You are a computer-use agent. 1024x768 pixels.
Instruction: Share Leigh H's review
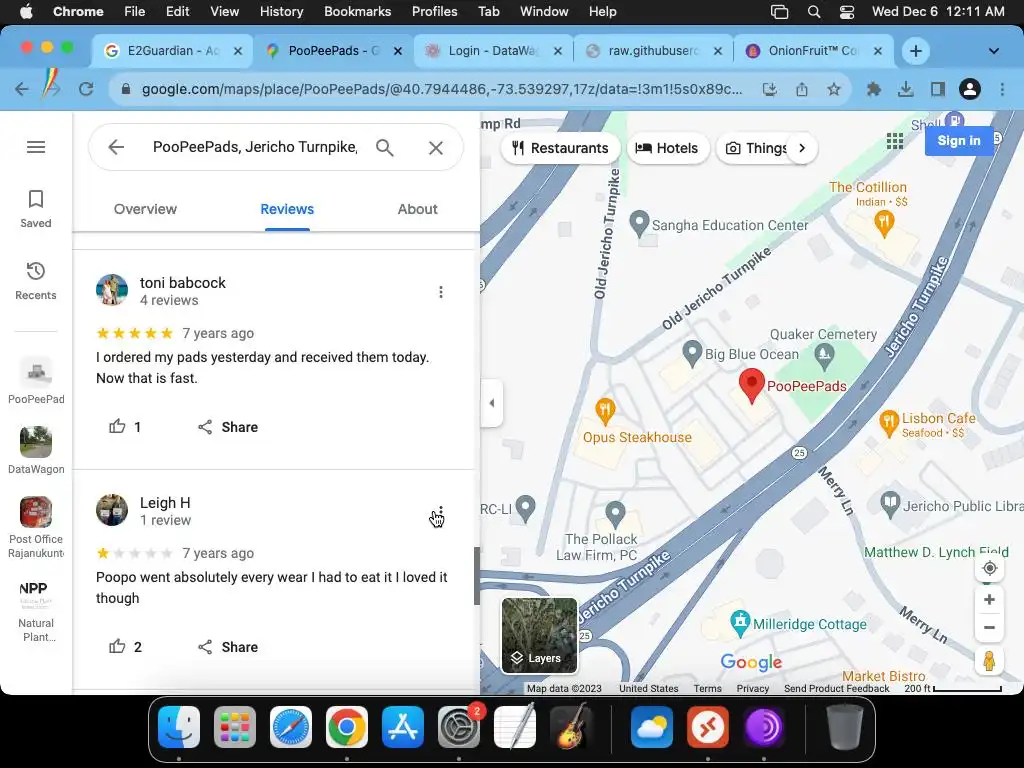point(228,647)
